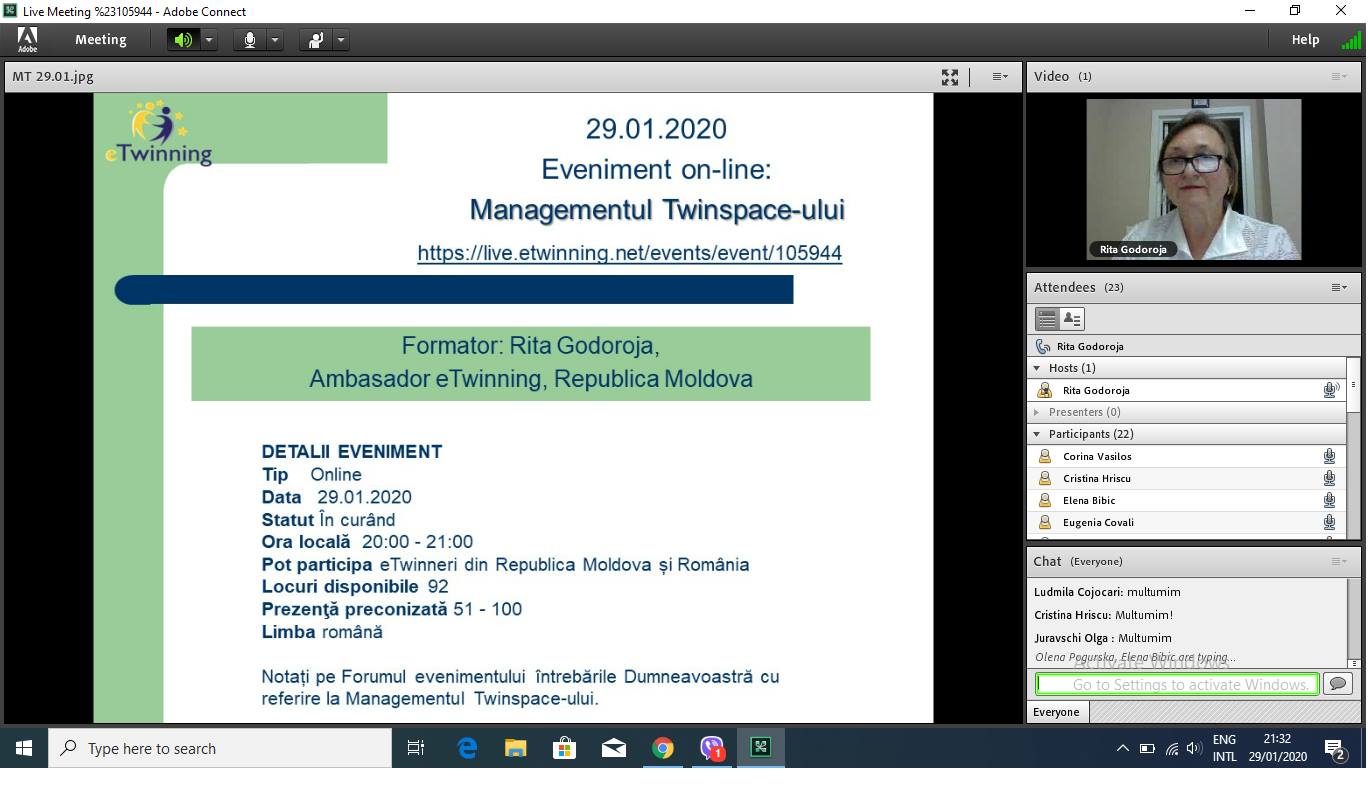Image resolution: width=1368 pixels, height=790 pixels.
Task: Click Cristina Hriscu's participant avatar icon
Action: pos(1045,478)
